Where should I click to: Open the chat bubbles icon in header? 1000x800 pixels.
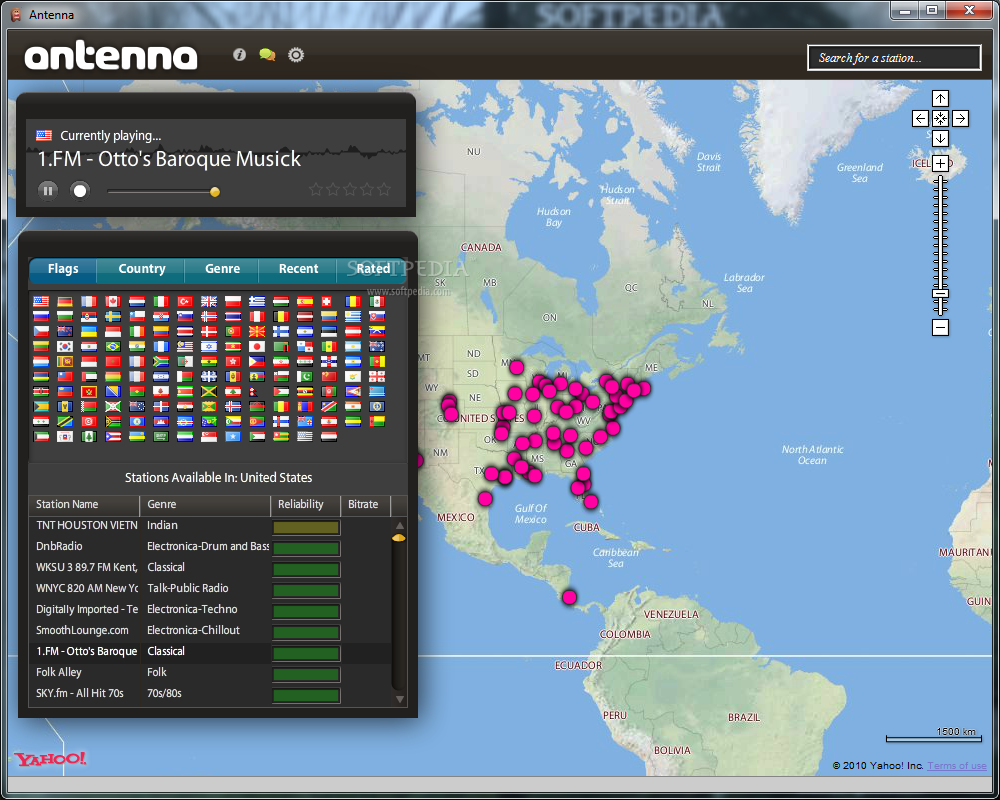tap(267, 55)
